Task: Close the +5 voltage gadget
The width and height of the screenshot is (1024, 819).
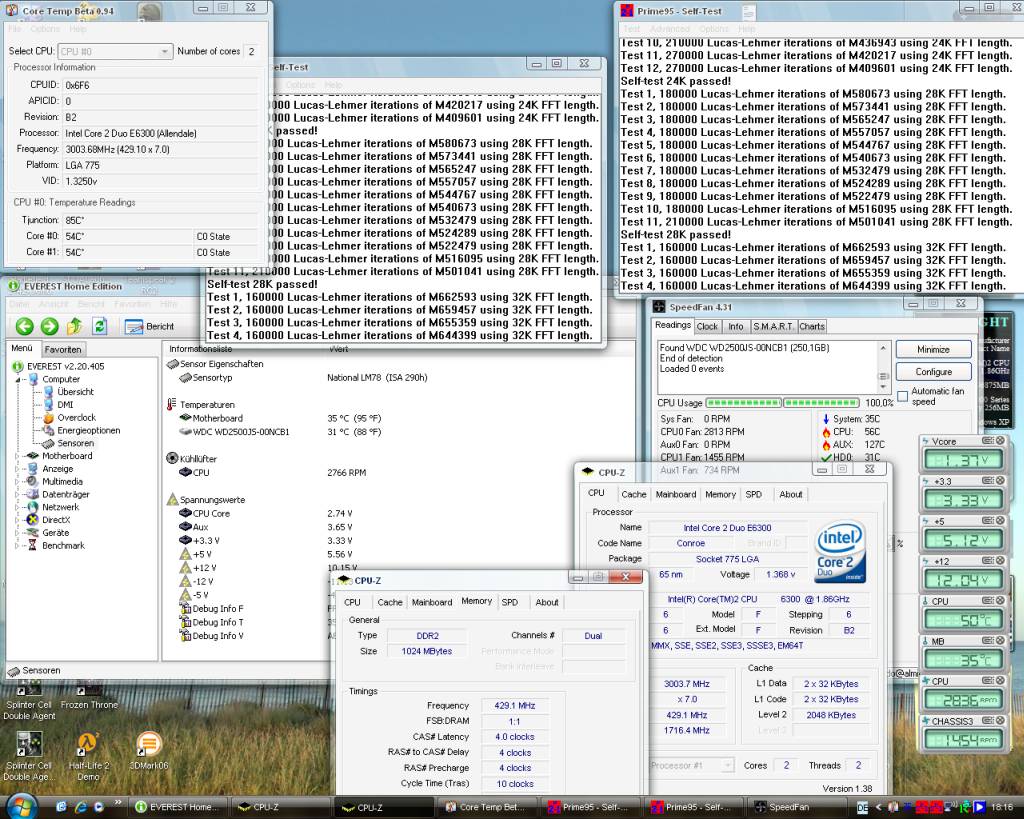Action: 1000,521
